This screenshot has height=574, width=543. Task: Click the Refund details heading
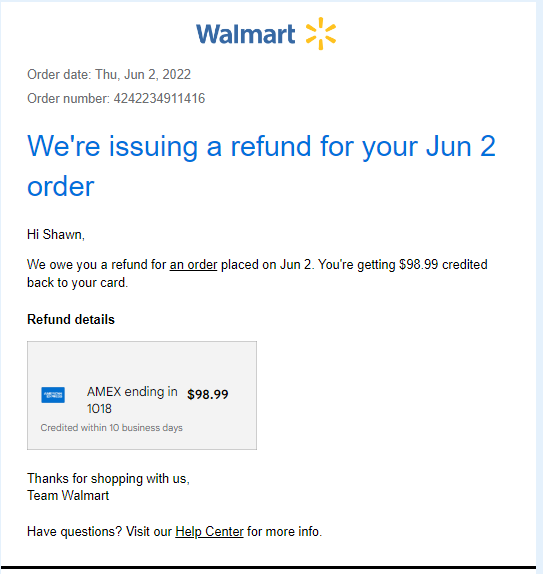(71, 319)
